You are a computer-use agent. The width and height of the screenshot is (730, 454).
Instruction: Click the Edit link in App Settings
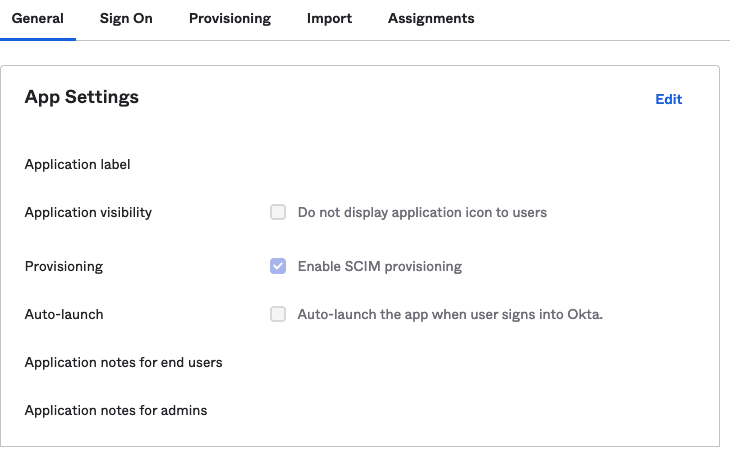point(668,99)
